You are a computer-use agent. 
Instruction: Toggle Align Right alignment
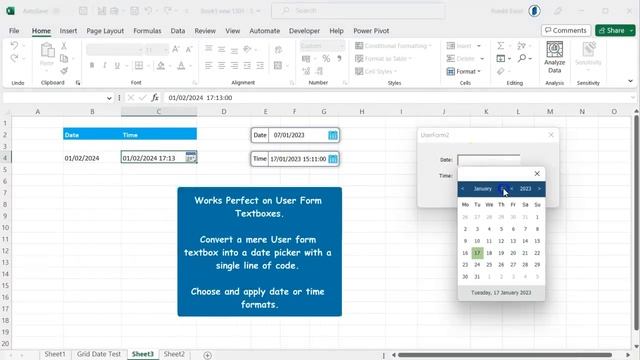click(234, 65)
